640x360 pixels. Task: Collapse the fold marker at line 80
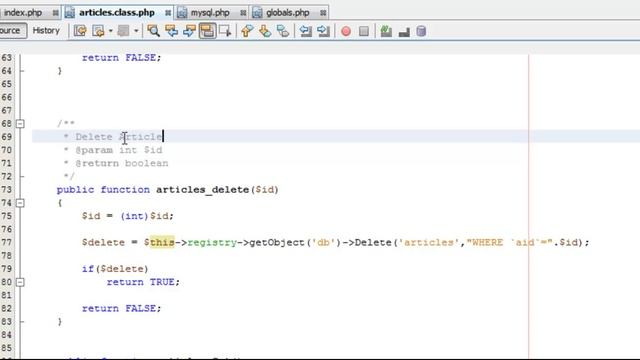coord(20,282)
